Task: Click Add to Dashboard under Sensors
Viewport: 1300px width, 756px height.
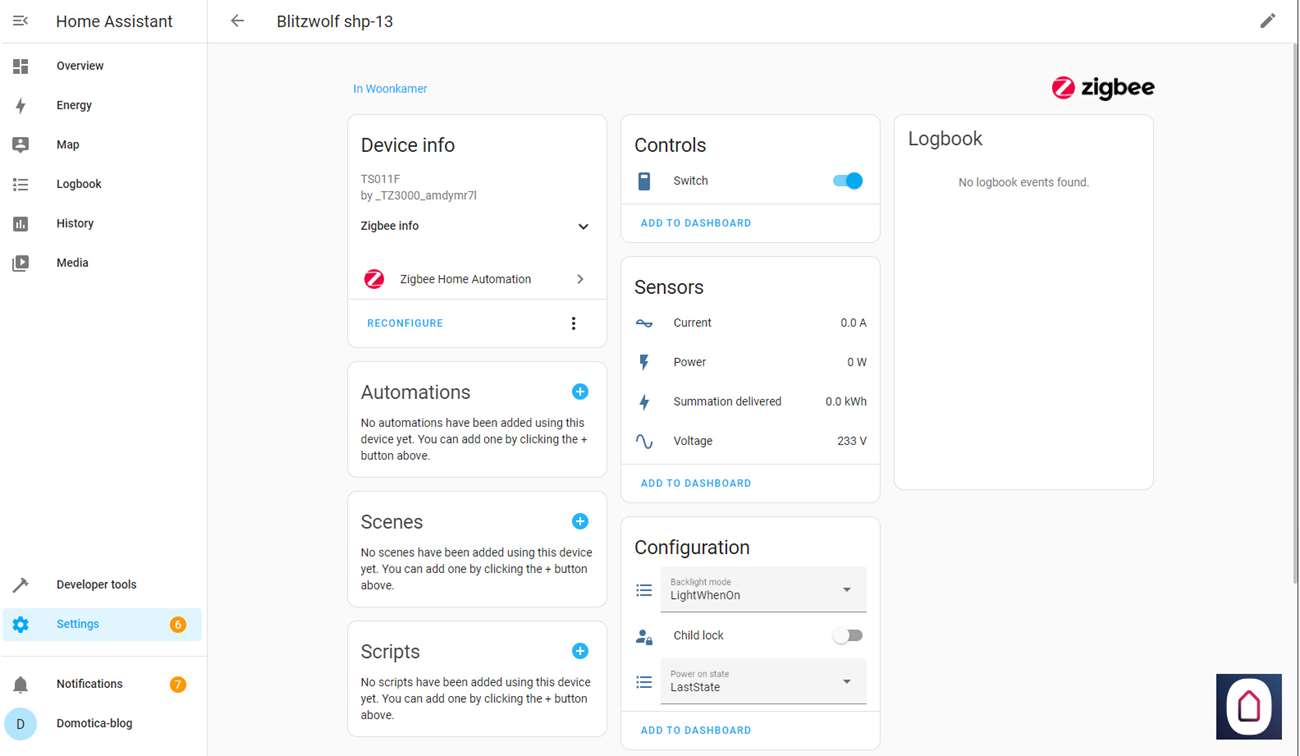Action: [696, 483]
